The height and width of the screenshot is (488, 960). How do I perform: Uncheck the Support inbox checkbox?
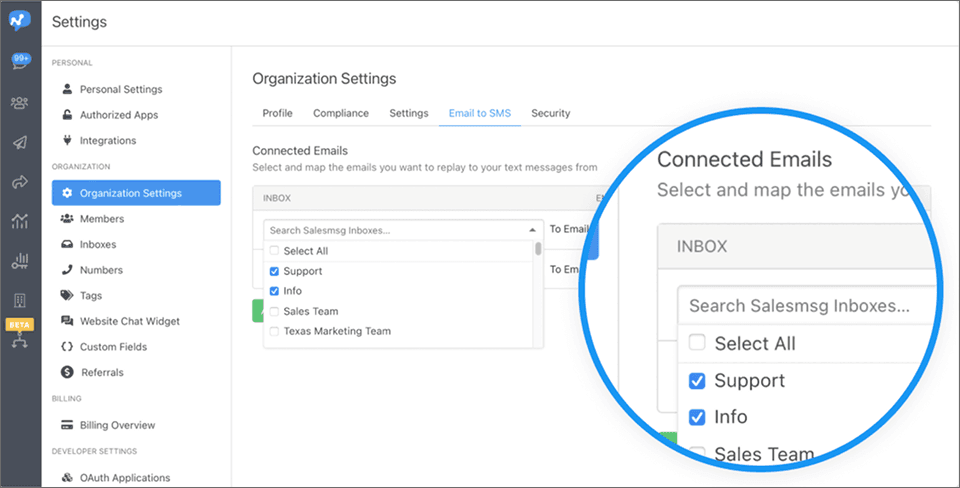pos(274,271)
